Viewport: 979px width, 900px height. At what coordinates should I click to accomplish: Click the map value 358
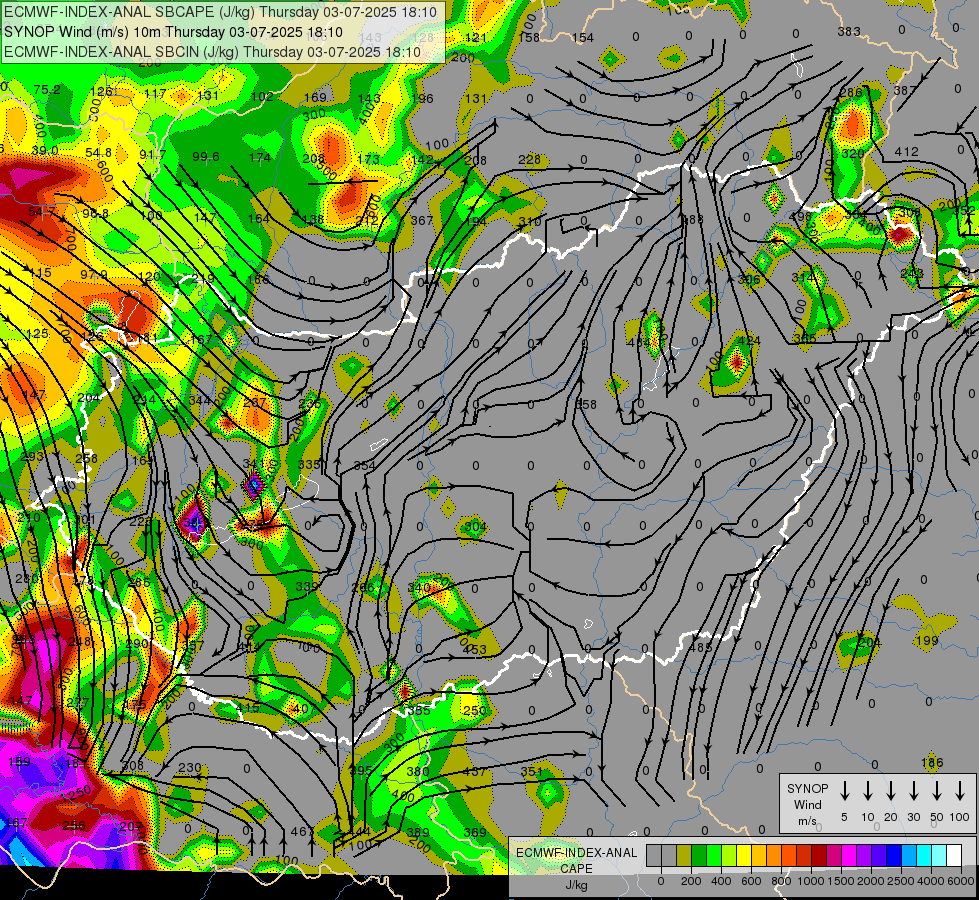(x=586, y=405)
